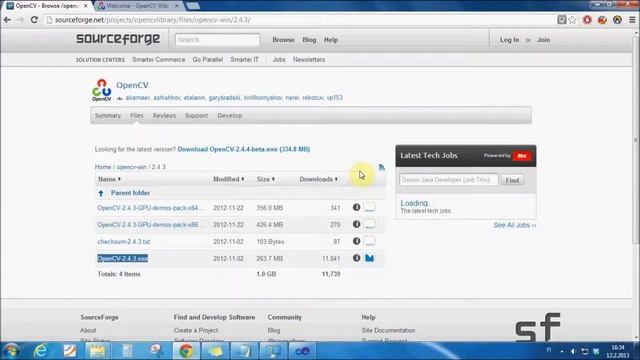640x360 pixels.
Task: Click the volume icon in system tray
Action: [x=573, y=351]
